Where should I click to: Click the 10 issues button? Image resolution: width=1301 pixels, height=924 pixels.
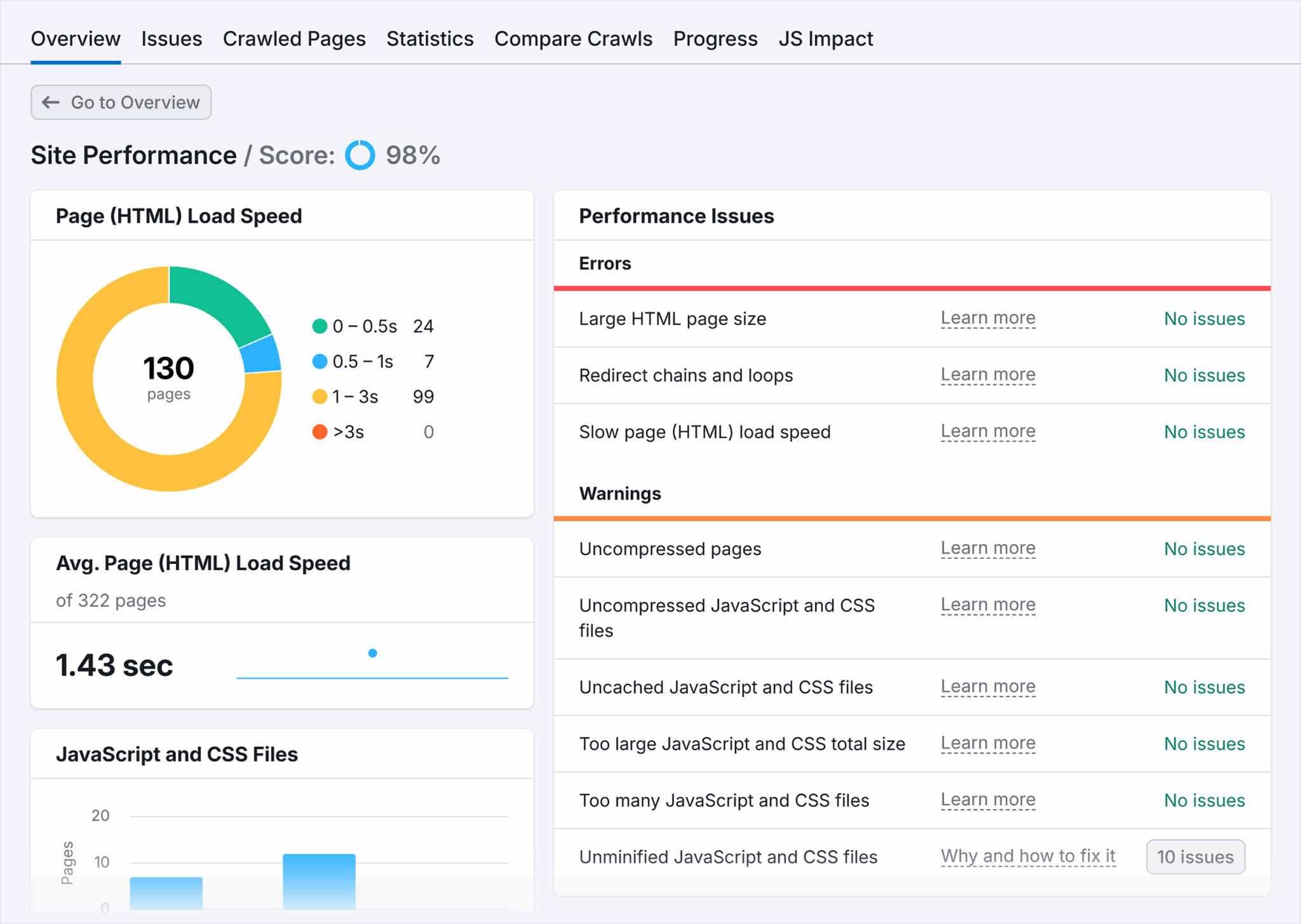click(1196, 857)
